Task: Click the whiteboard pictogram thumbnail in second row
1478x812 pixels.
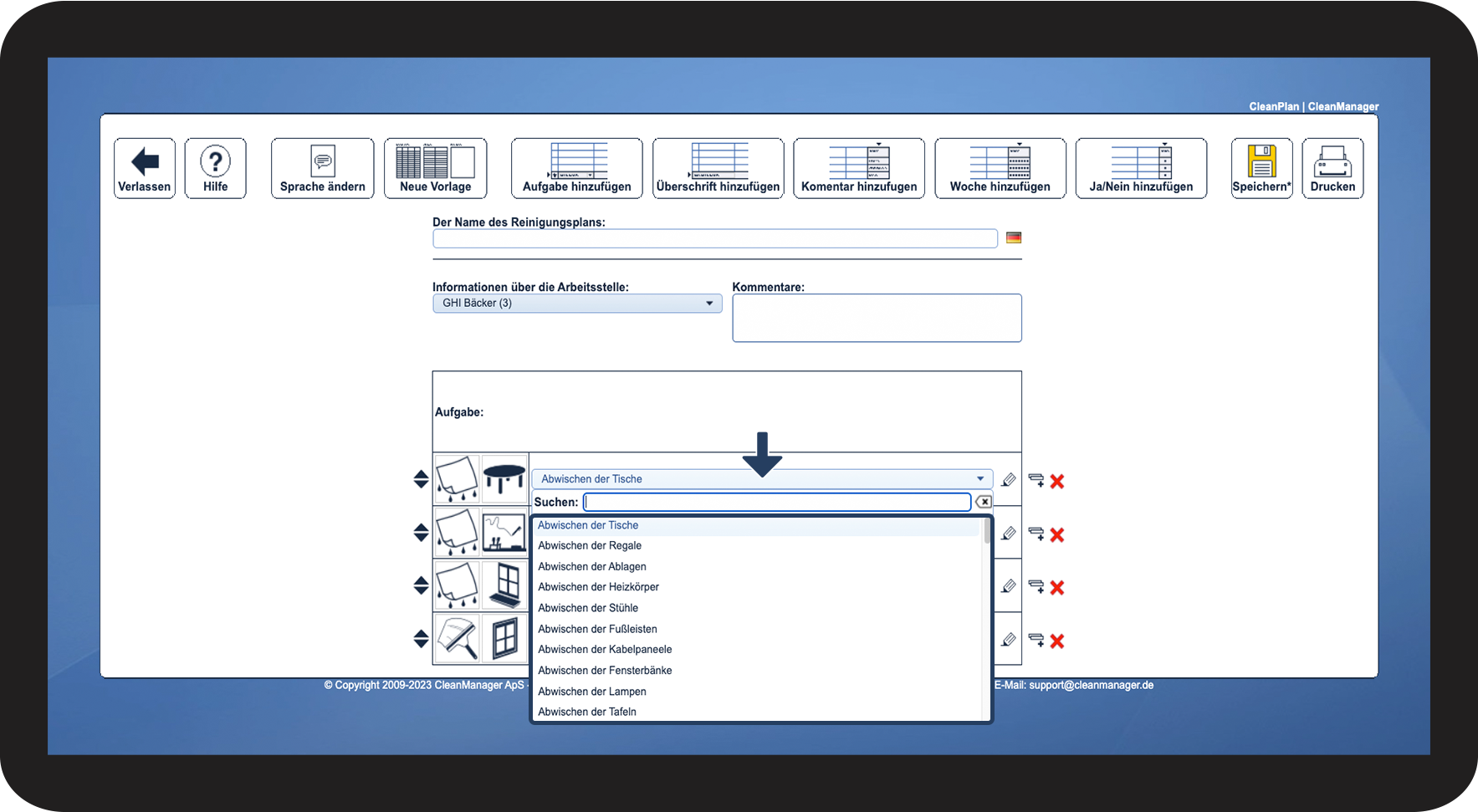Action: click(504, 532)
